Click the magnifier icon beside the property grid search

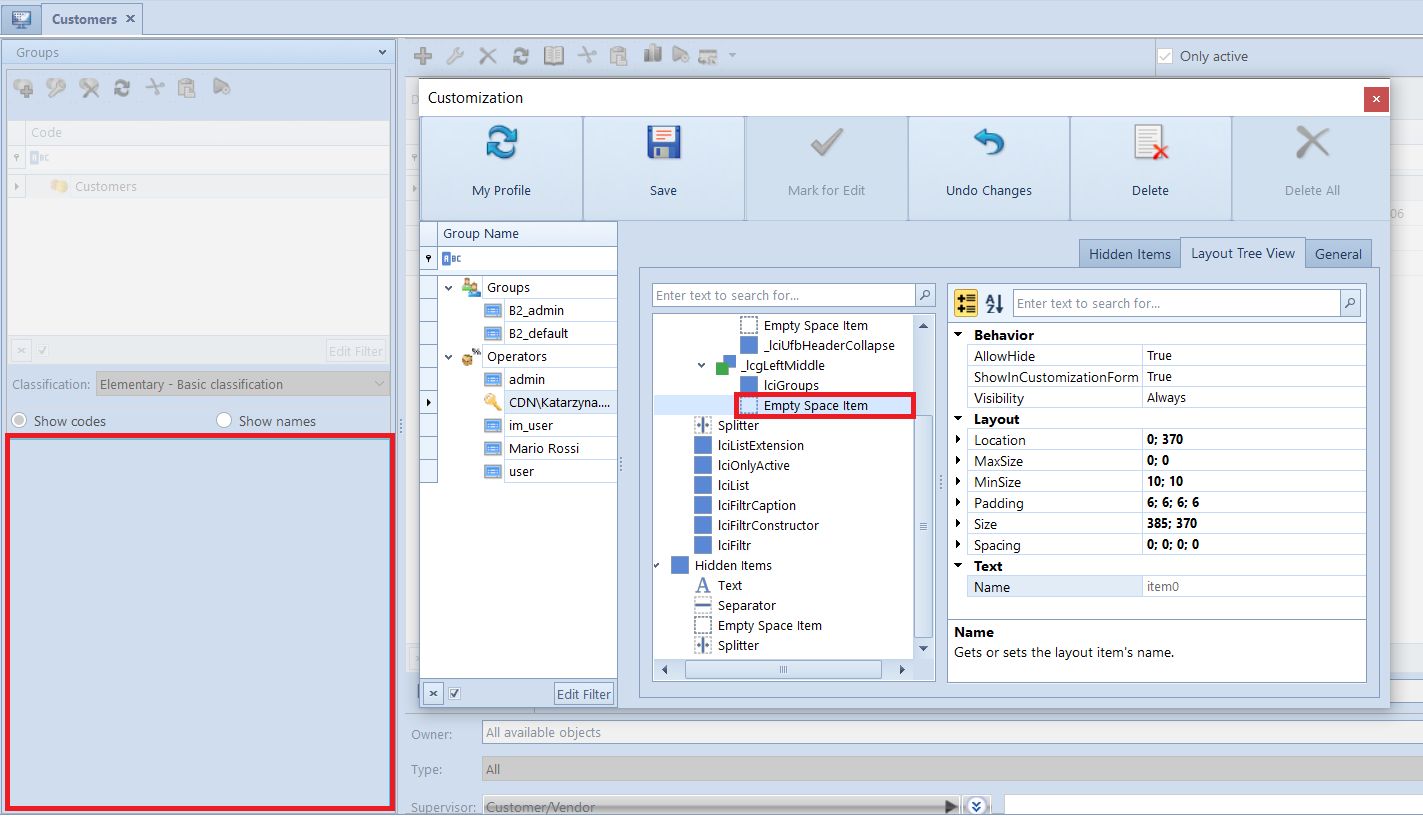tap(1350, 303)
